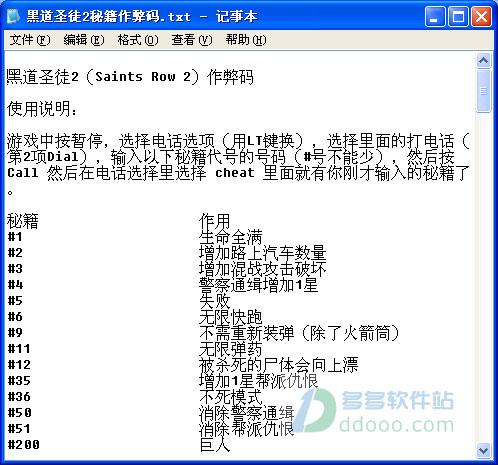Open the 查看(V) menu
The height and width of the screenshot is (465, 498).
point(192,40)
